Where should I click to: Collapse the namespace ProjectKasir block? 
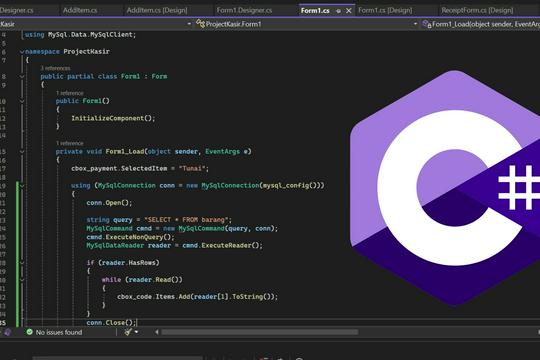tap(22, 52)
